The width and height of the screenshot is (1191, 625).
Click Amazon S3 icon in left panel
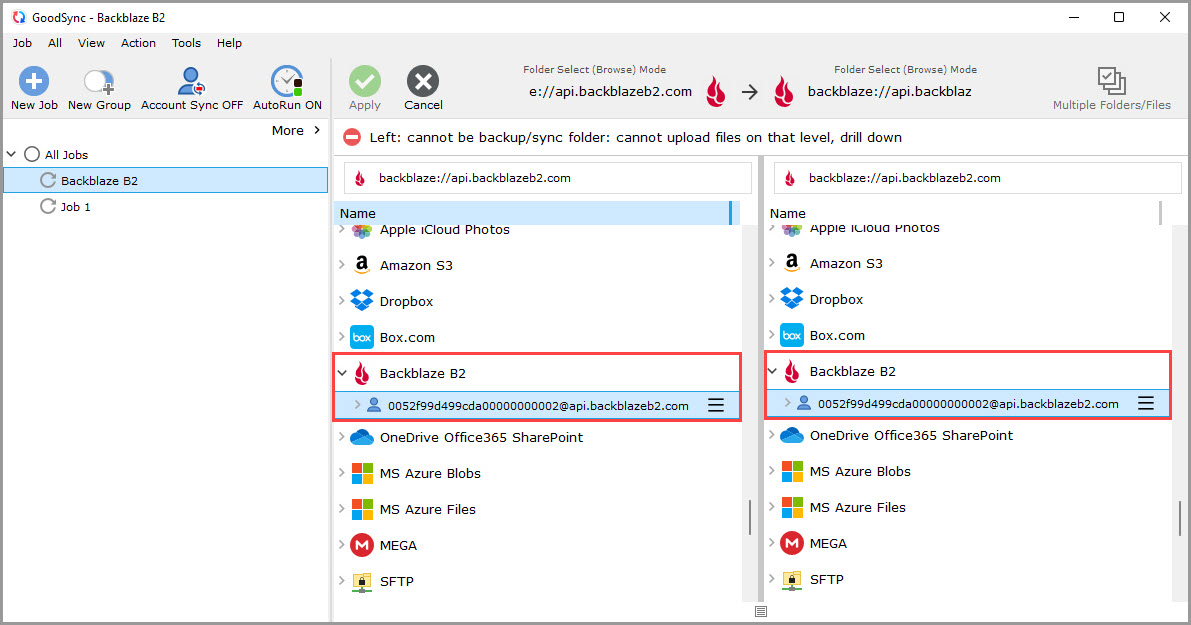[362, 265]
